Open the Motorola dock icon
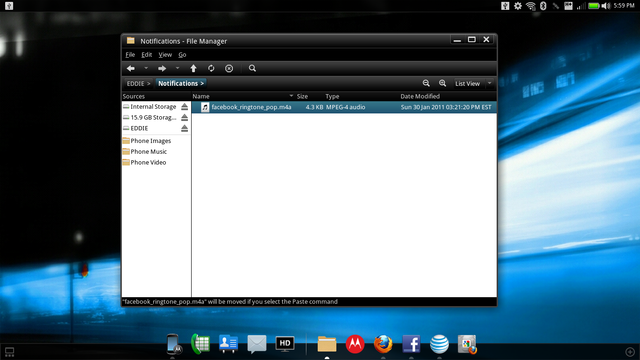This screenshot has height=360, width=640. pos(355,344)
